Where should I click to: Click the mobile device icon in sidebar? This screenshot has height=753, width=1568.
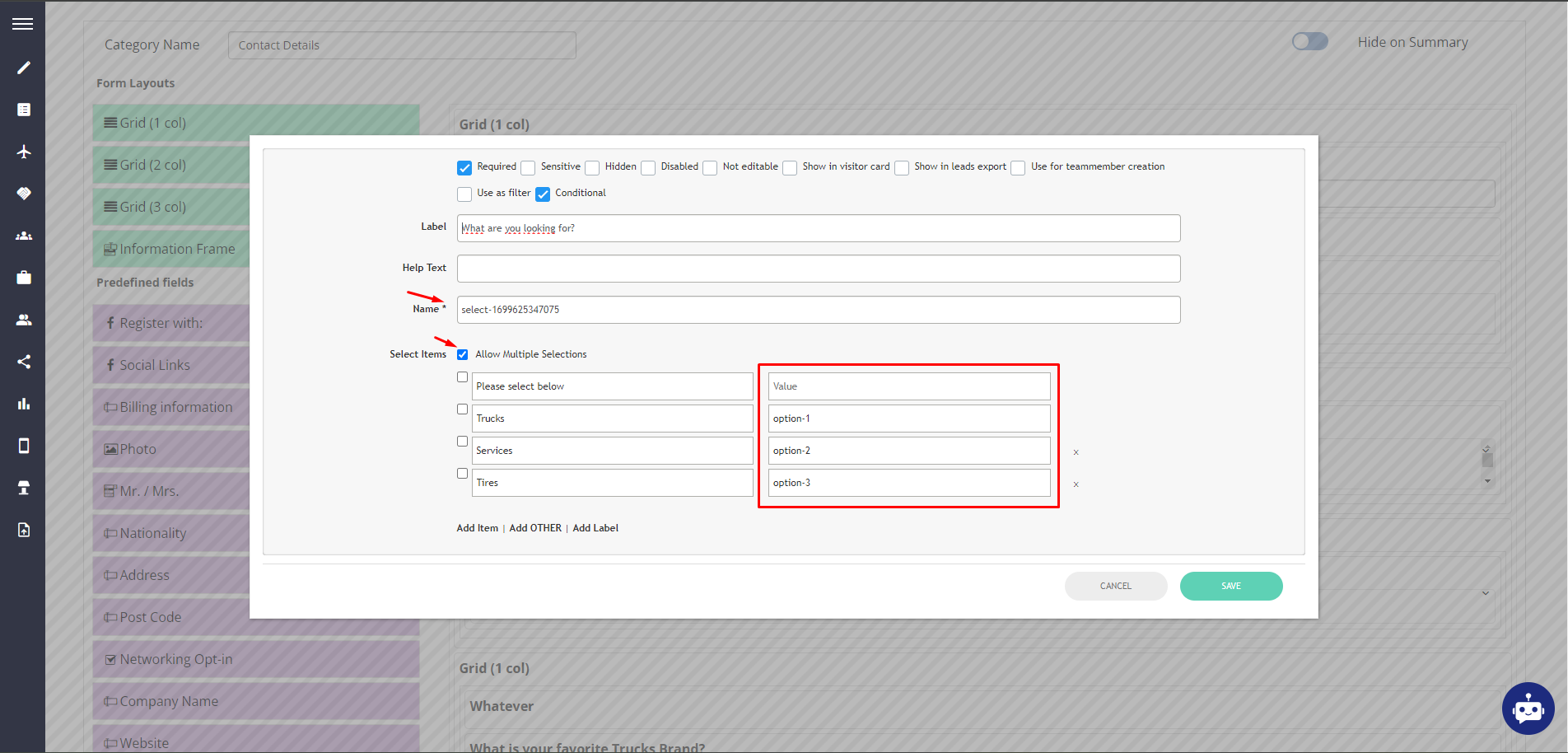[23, 446]
